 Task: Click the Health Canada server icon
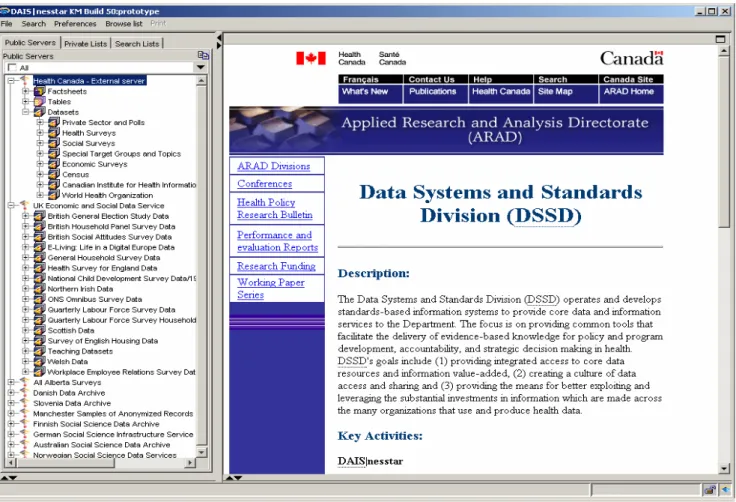tap(25, 81)
